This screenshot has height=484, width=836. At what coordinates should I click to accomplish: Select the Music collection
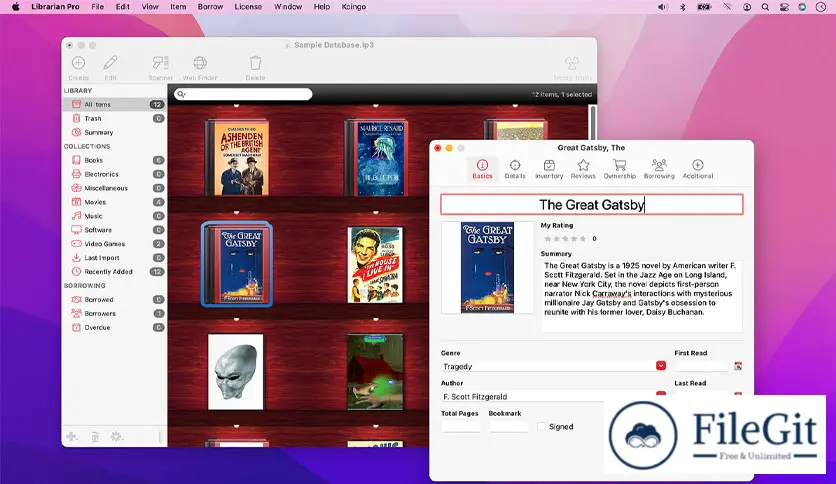click(x=114, y=216)
